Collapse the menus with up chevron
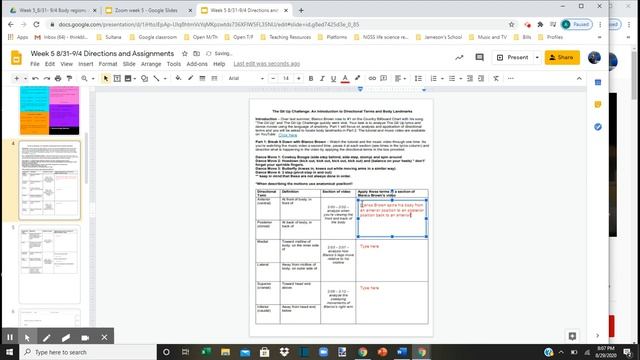The image size is (640, 360). click(579, 78)
